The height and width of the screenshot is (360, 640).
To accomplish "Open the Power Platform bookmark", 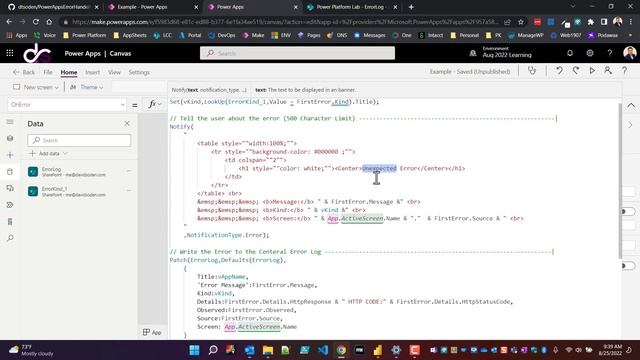I will 85,36.
